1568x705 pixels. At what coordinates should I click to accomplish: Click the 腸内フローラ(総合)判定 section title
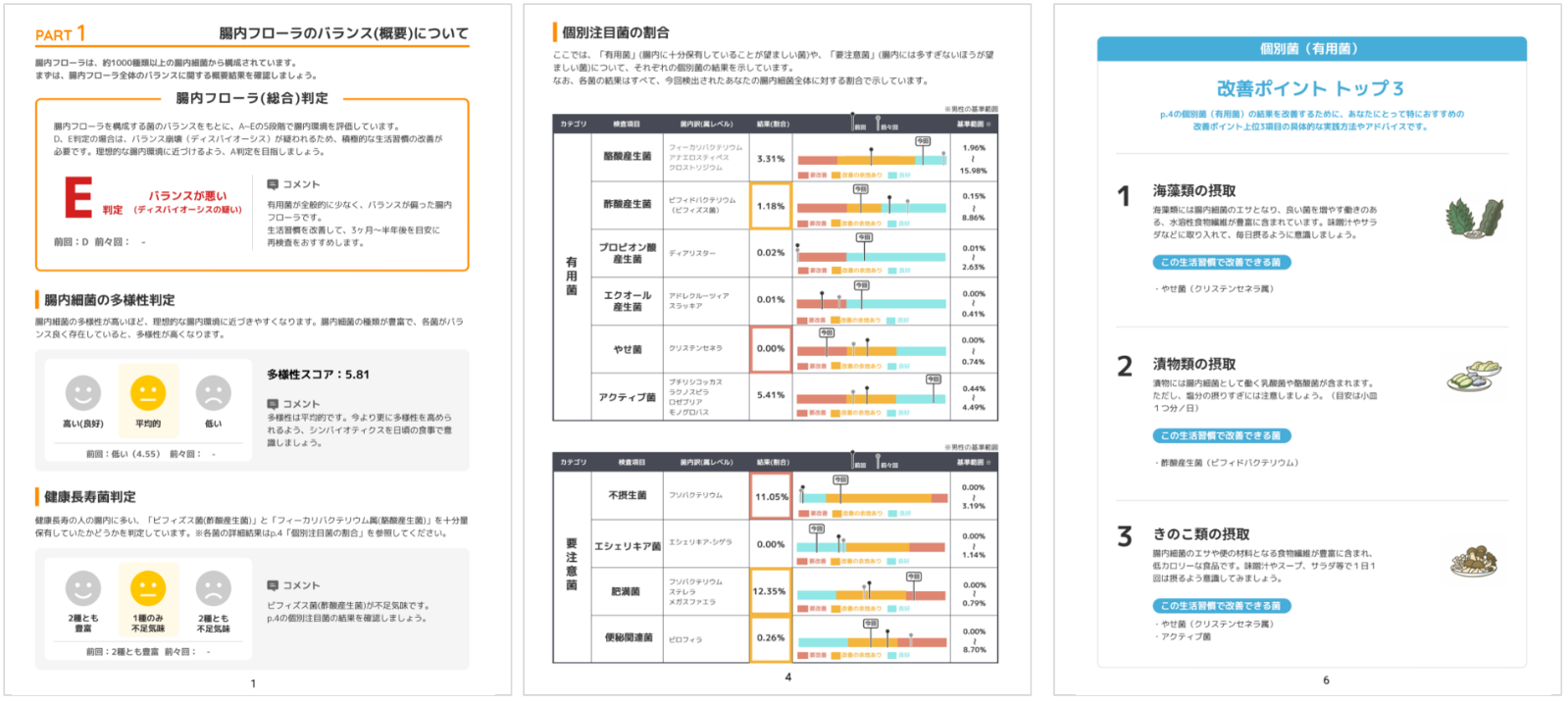(x=252, y=98)
